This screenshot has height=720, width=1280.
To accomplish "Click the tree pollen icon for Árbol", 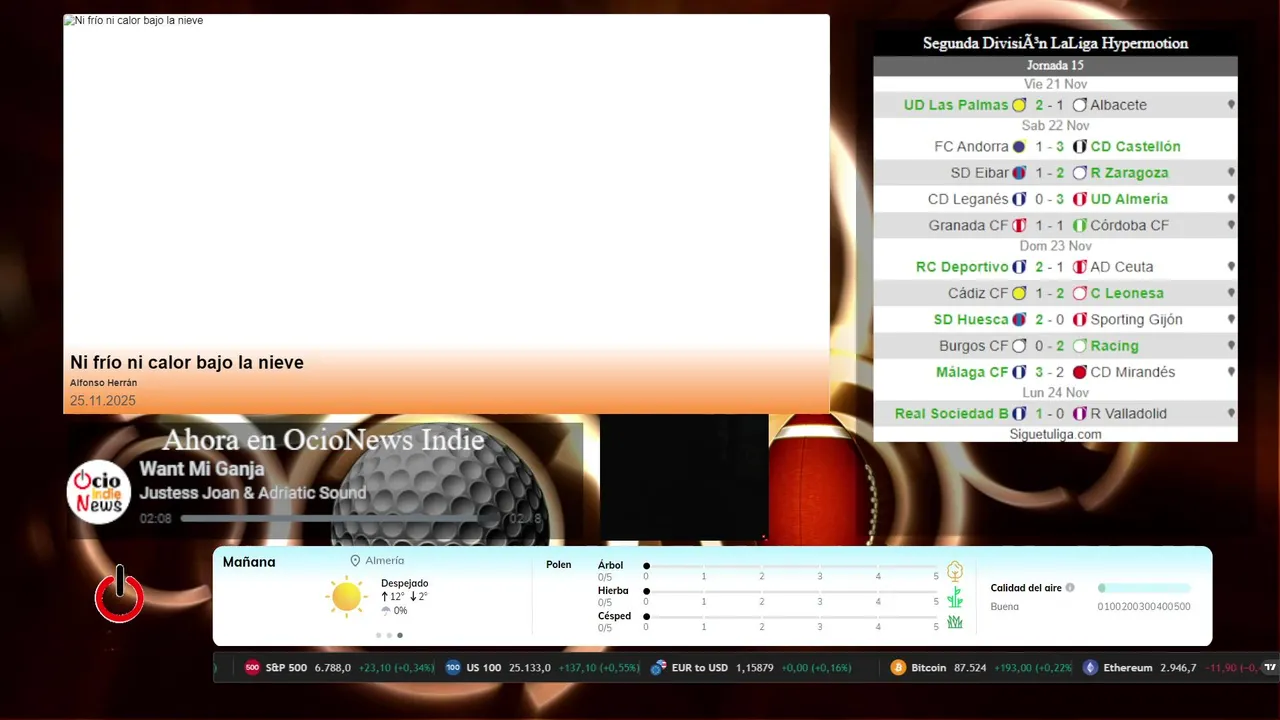I will click(x=955, y=571).
